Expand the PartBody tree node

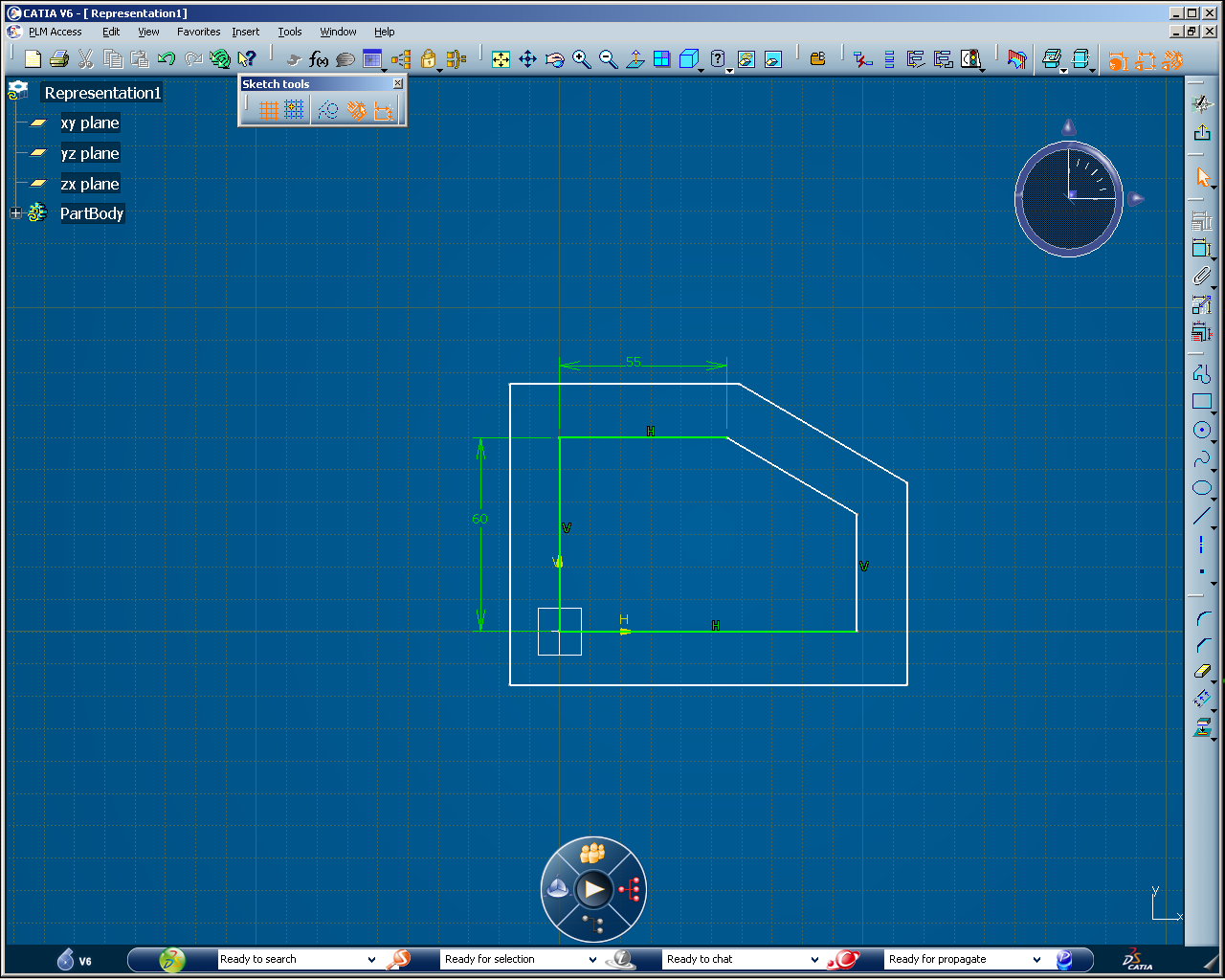tap(15, 213)
